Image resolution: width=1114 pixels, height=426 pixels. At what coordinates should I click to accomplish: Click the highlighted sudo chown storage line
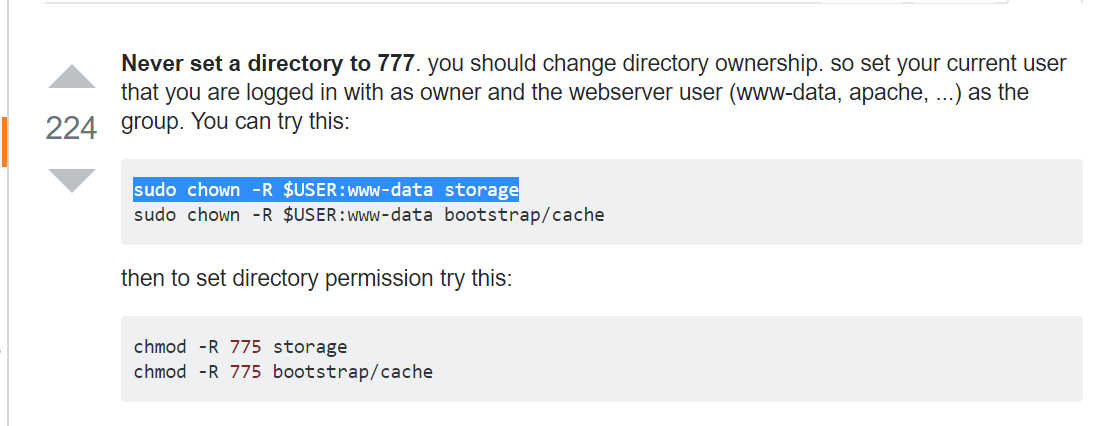pyautogui.click(x=326, y=190)
